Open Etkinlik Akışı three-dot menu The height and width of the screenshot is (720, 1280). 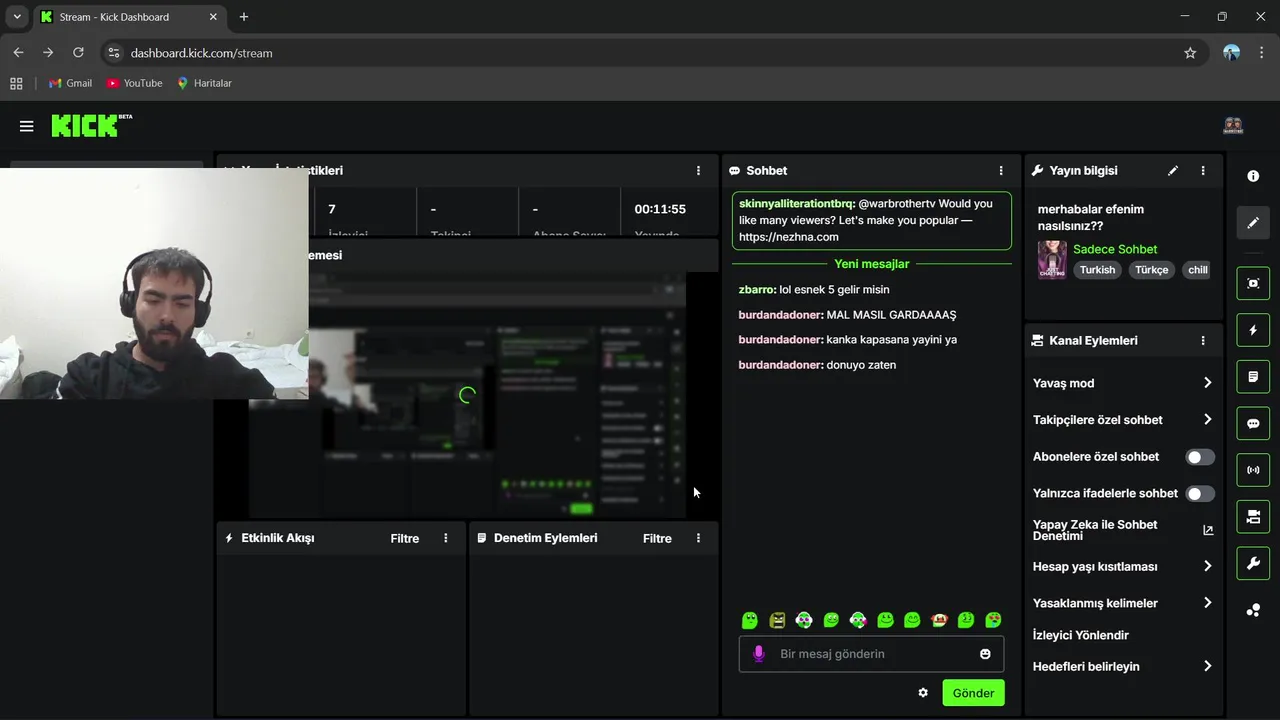pyautogui.click(x=446, y=538)
